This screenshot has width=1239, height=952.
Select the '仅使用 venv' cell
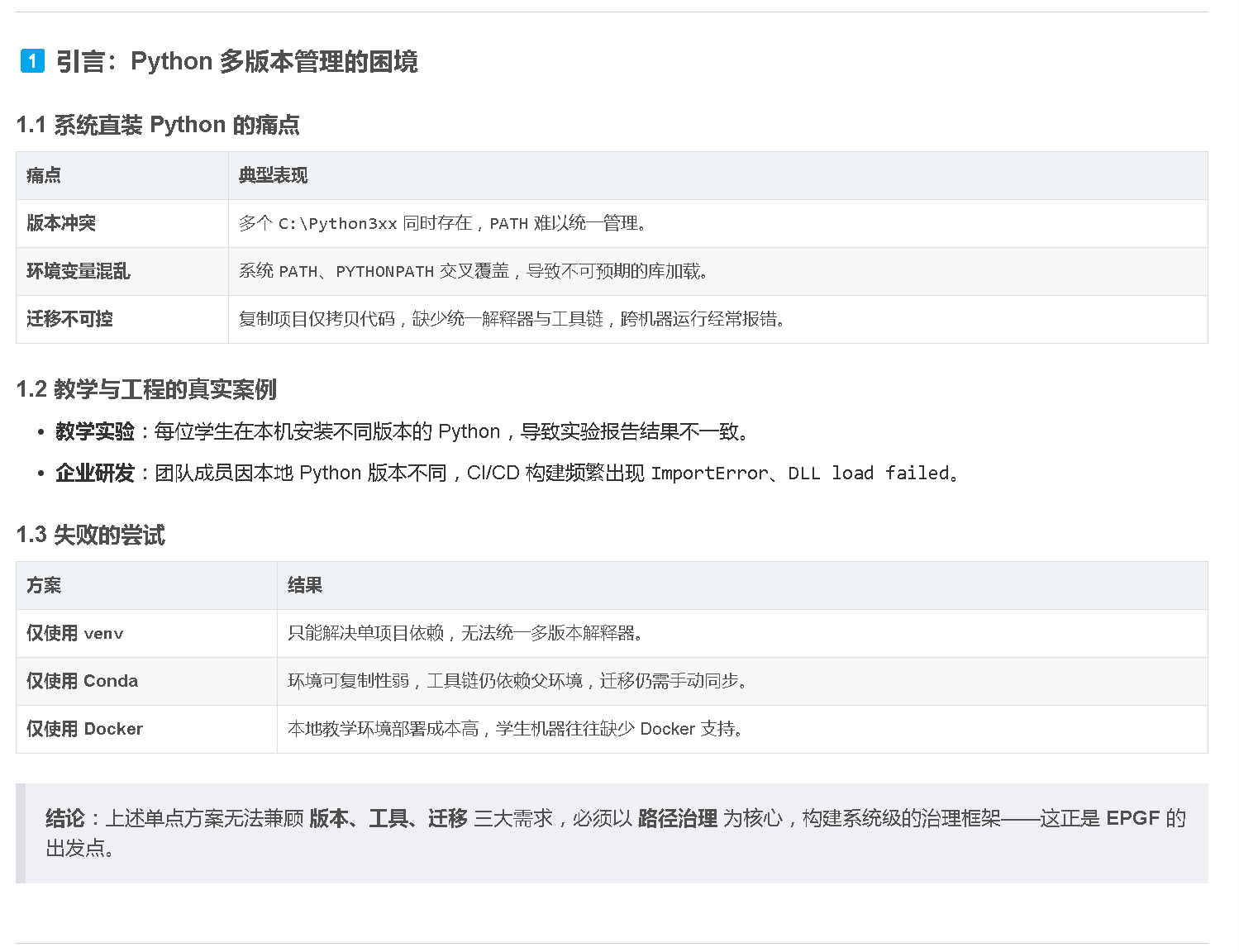pos(146,633)
